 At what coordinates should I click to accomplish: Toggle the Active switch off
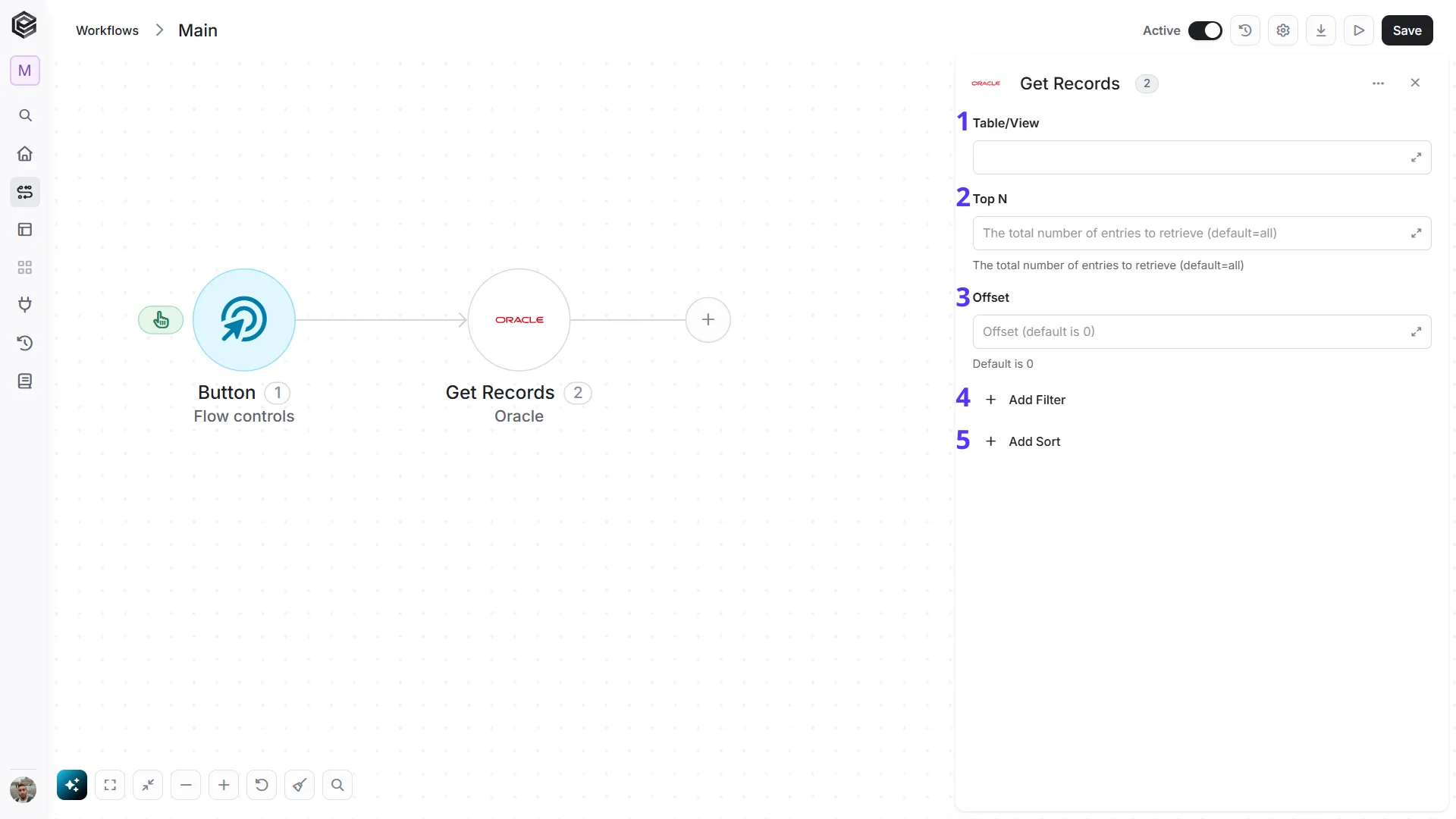[1205, 30]
